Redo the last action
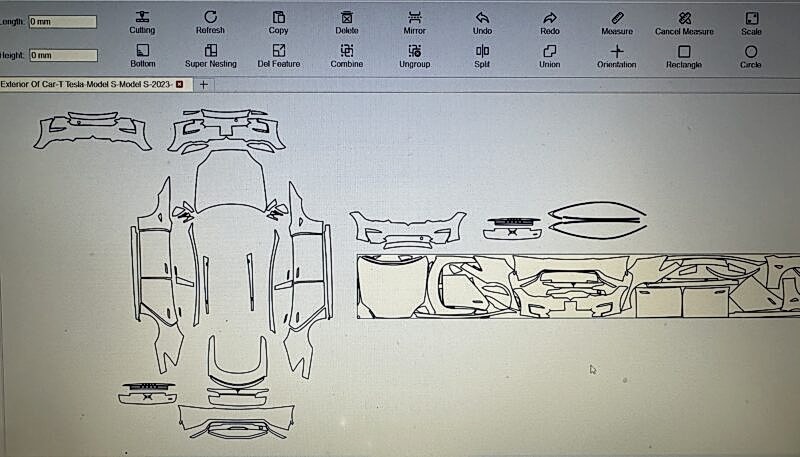The height and width of the screenshot is (457, 800). click(x=550, y=17)
